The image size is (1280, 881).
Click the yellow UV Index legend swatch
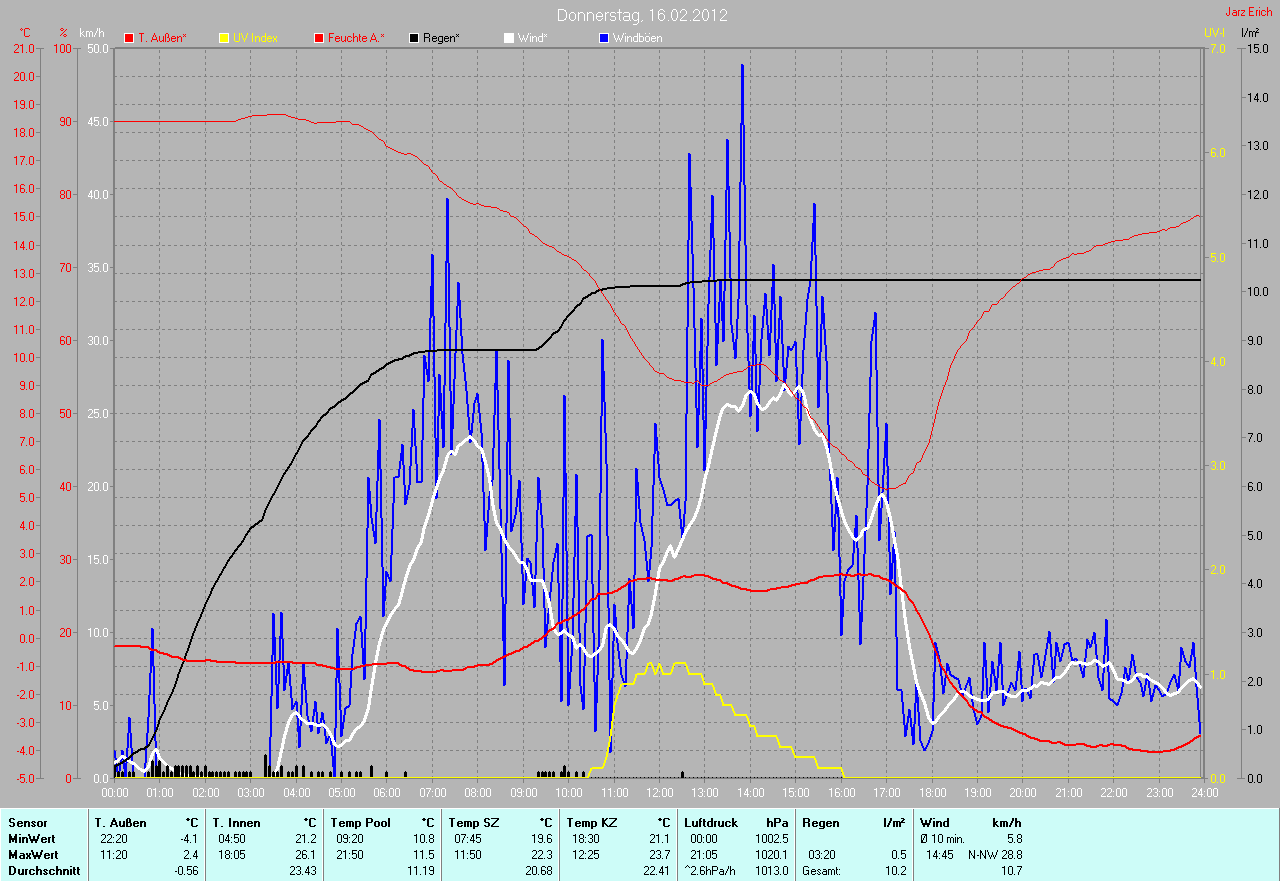click(224, 38)
